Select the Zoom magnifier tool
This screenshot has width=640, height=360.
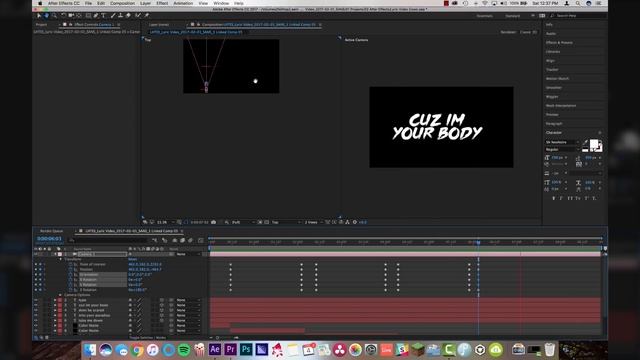coord(54,16)
